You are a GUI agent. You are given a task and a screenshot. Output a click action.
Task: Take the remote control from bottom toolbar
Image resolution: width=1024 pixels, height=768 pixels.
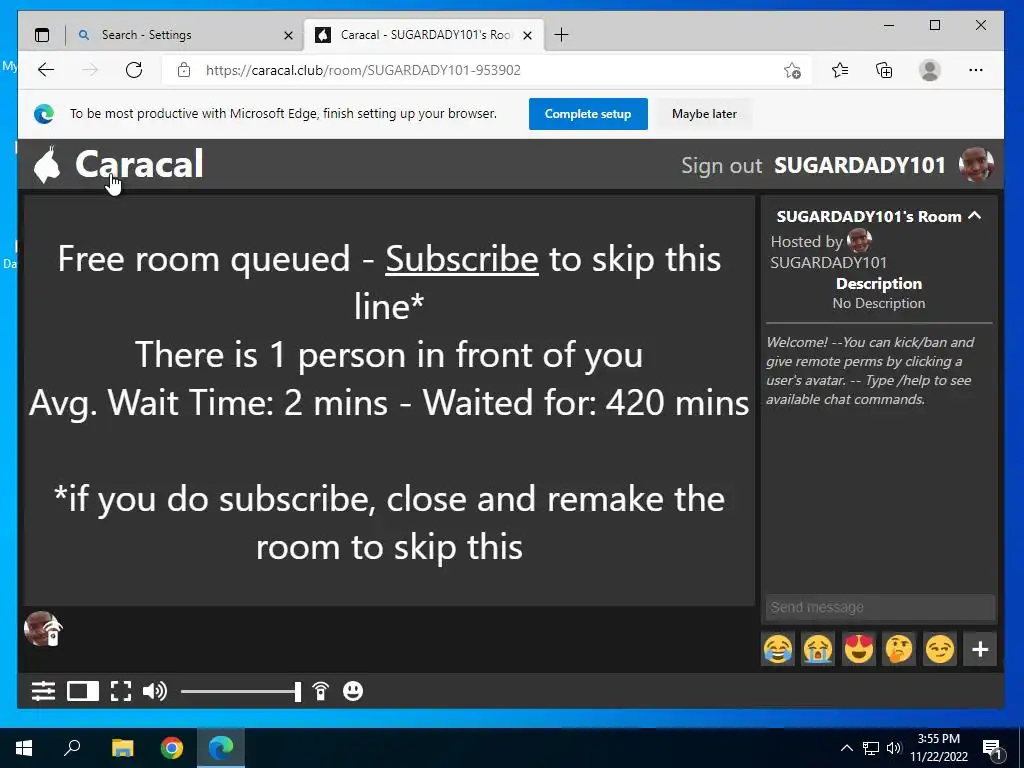[321, 691]
